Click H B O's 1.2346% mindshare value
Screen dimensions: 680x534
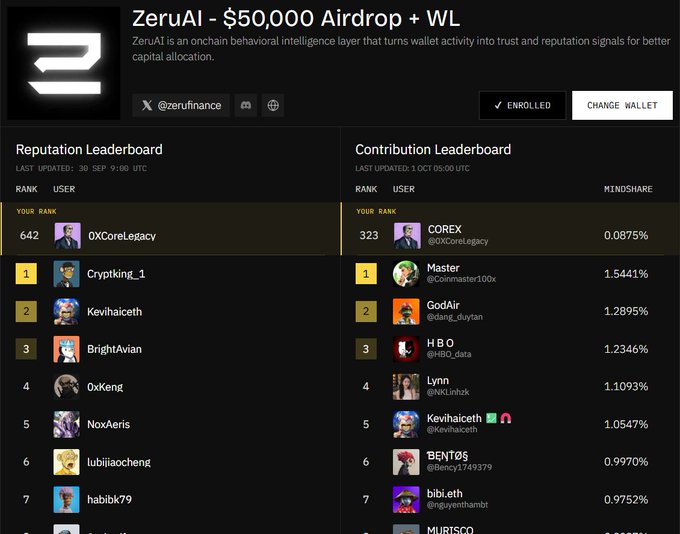tap(626, 349)
